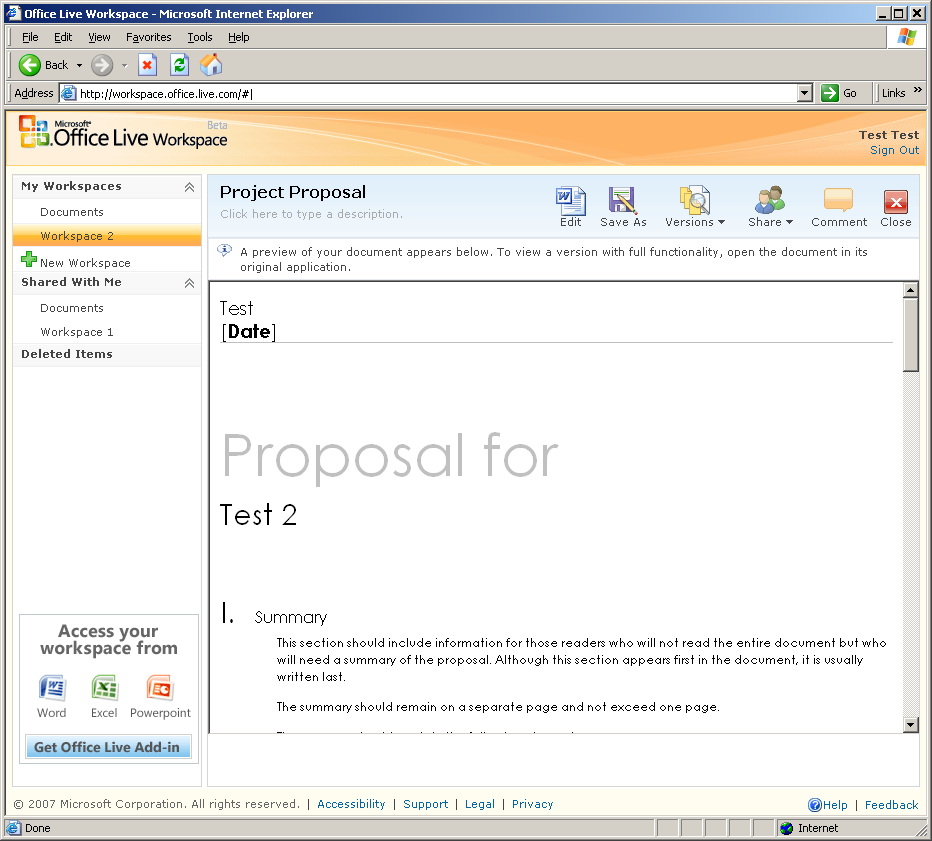932x841 pixels.
Task: Click the green Go arrow button
Action: [829, 93]
